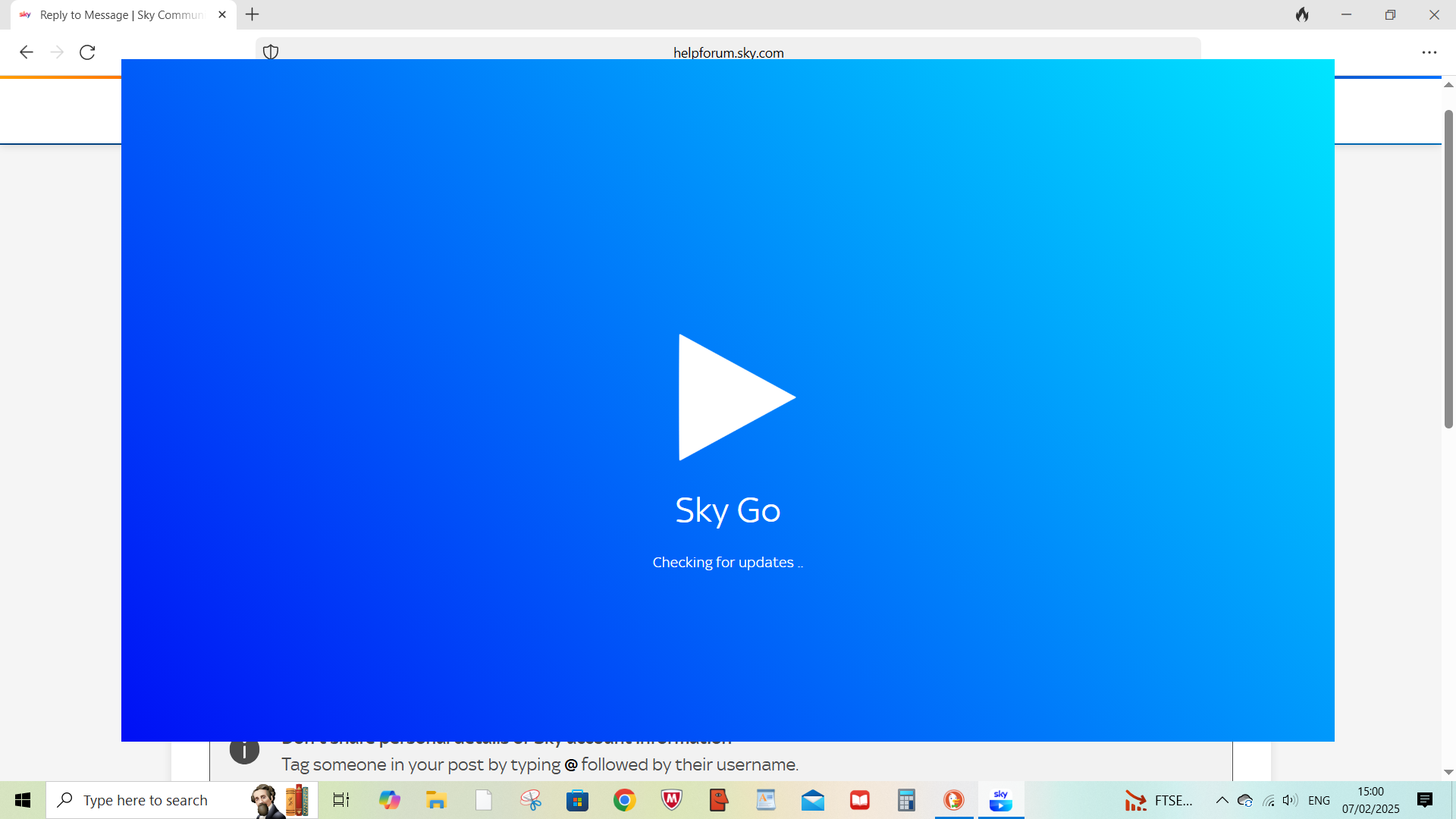
Task: Reload the current page
Action: pos(87,52)
